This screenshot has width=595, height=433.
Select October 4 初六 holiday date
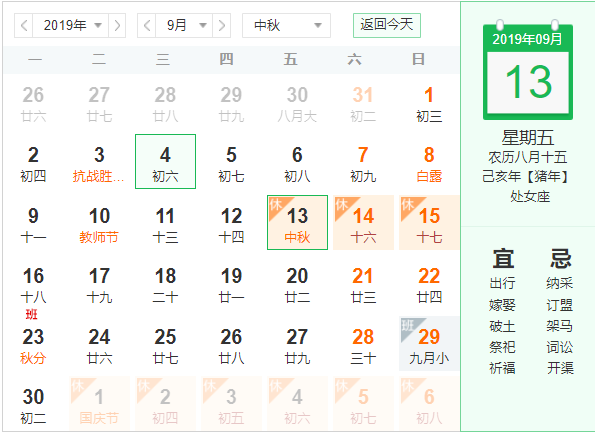[298, 404]
